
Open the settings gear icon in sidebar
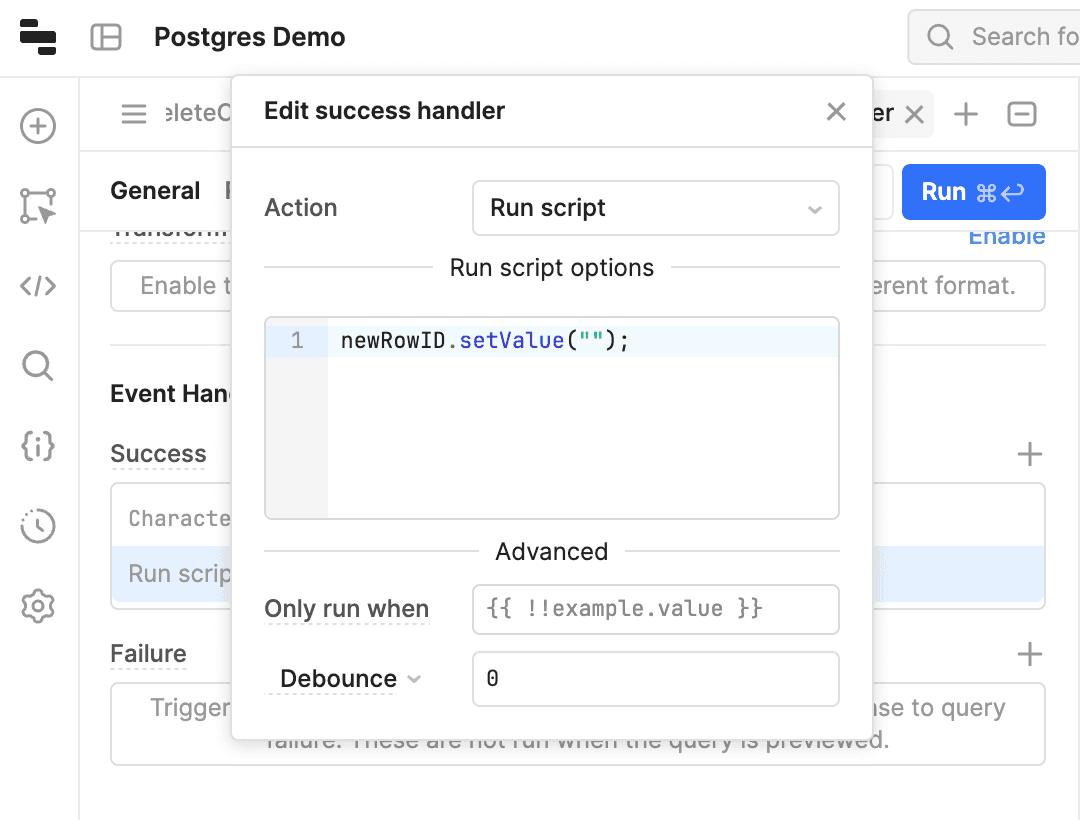[x=38, y=606]
